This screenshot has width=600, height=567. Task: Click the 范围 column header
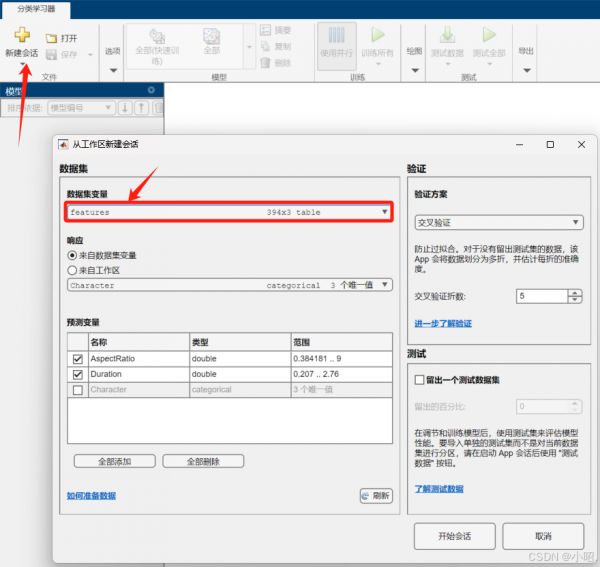[x=341, y=342]
